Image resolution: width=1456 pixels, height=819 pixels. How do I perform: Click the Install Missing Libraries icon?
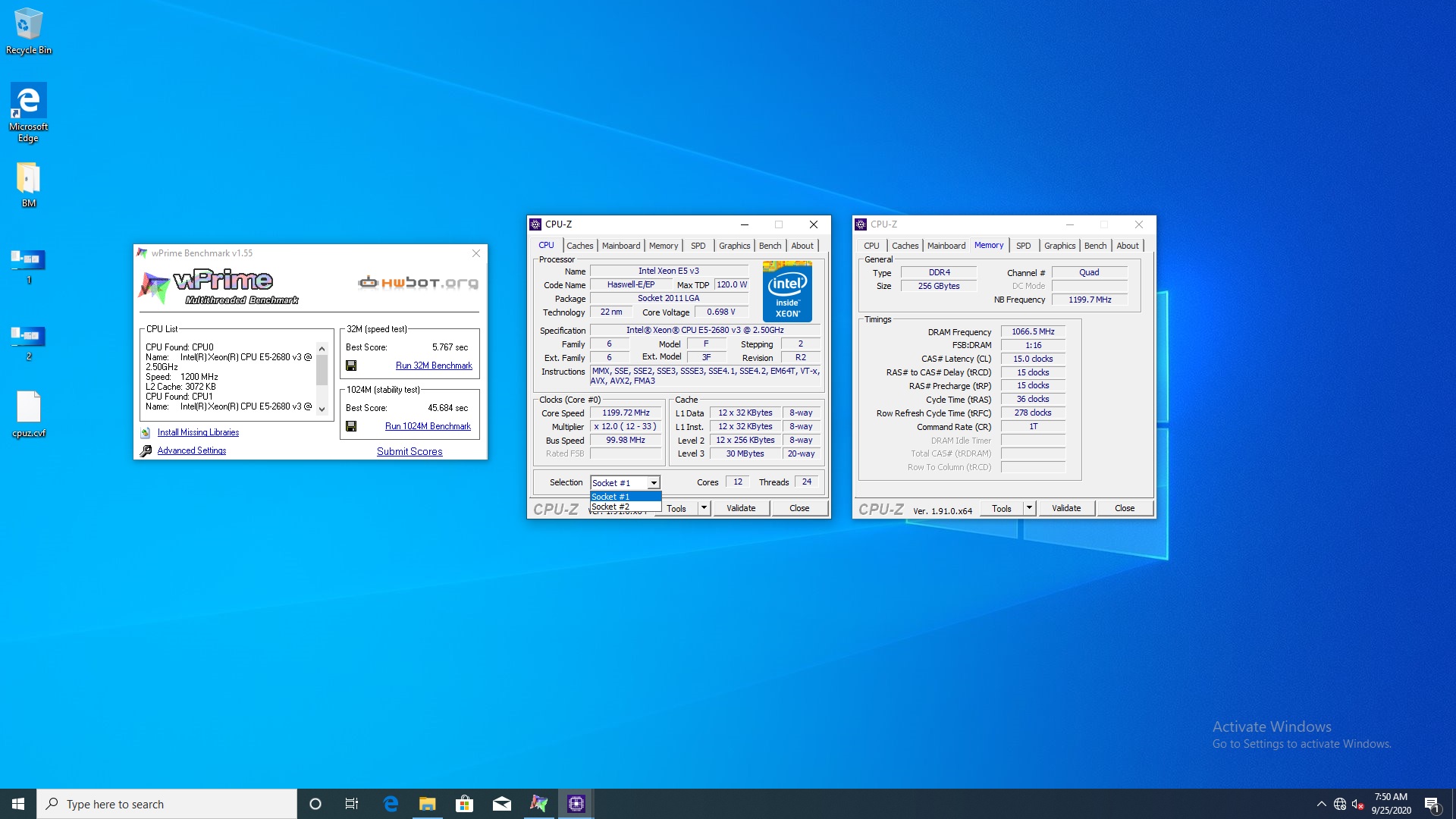click(x=145, y=432)
